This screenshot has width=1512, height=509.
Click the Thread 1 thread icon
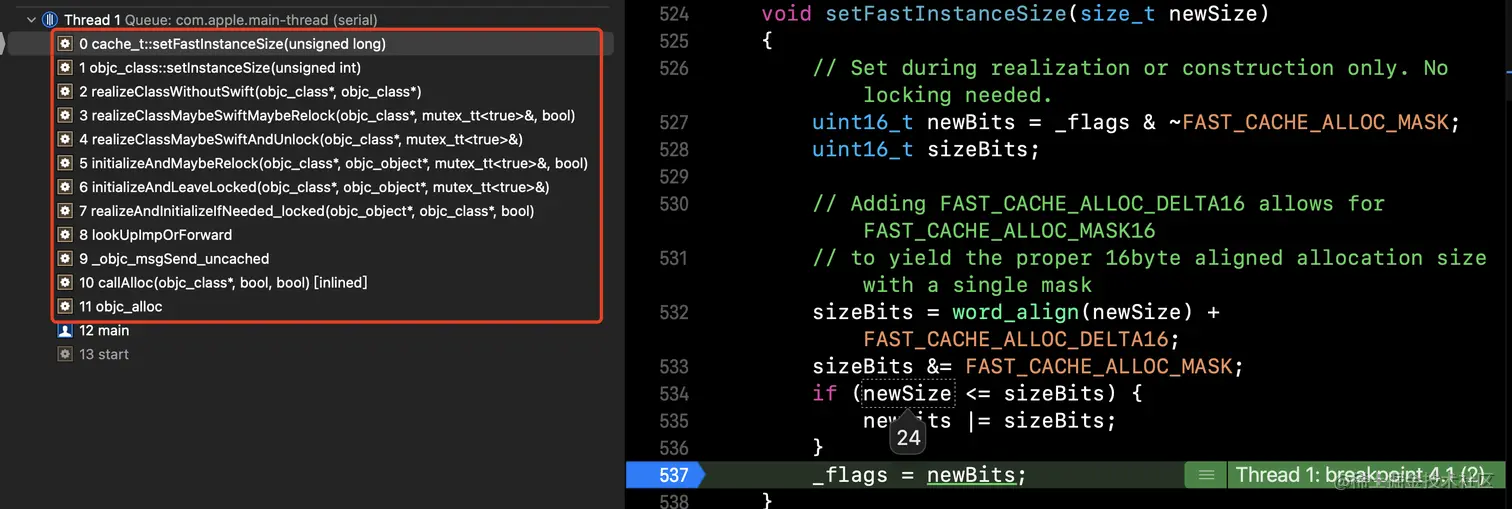coord(49,20)
